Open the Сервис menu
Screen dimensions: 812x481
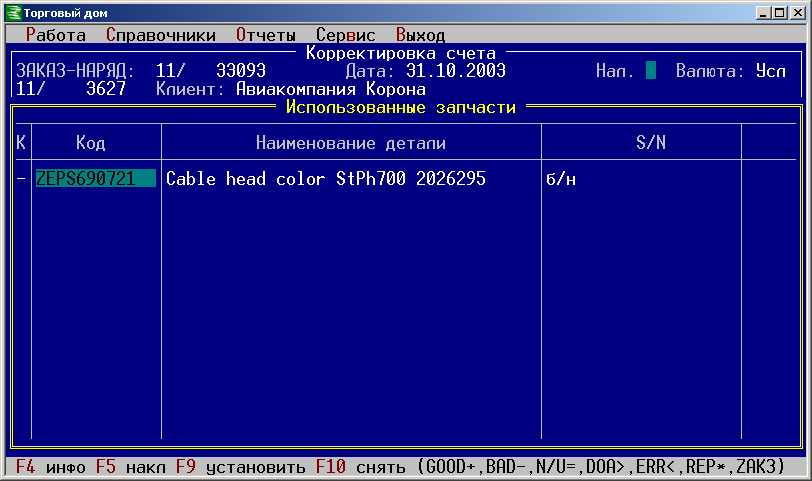(x=345, y=35)
